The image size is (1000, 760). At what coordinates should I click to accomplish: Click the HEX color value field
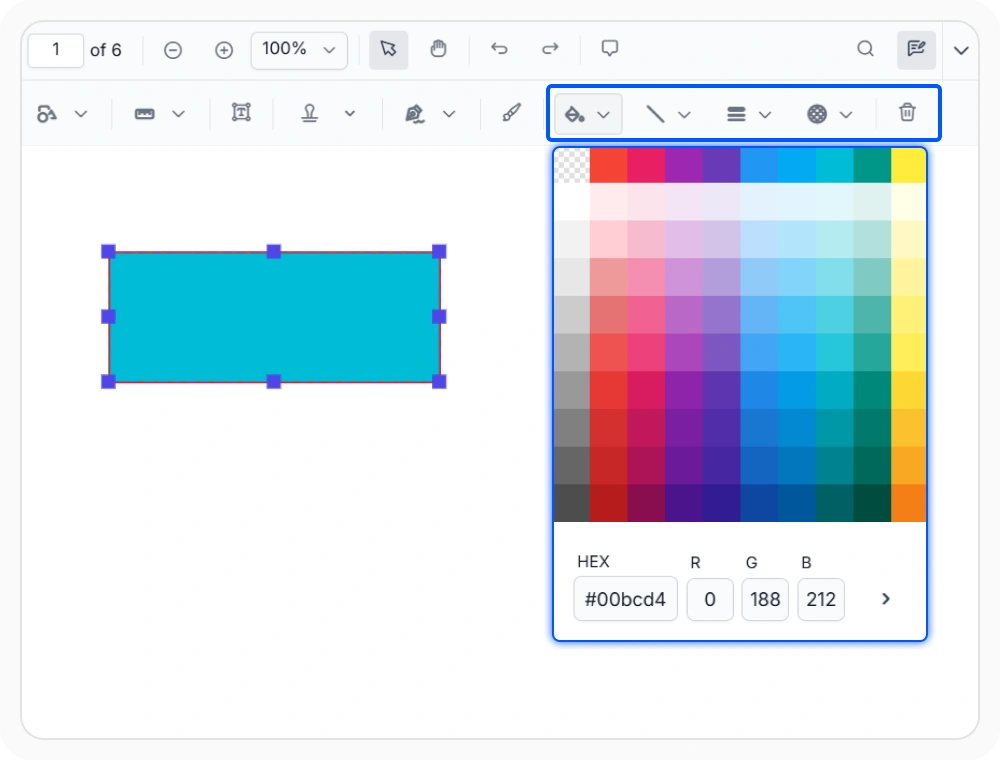click(625, 599)
